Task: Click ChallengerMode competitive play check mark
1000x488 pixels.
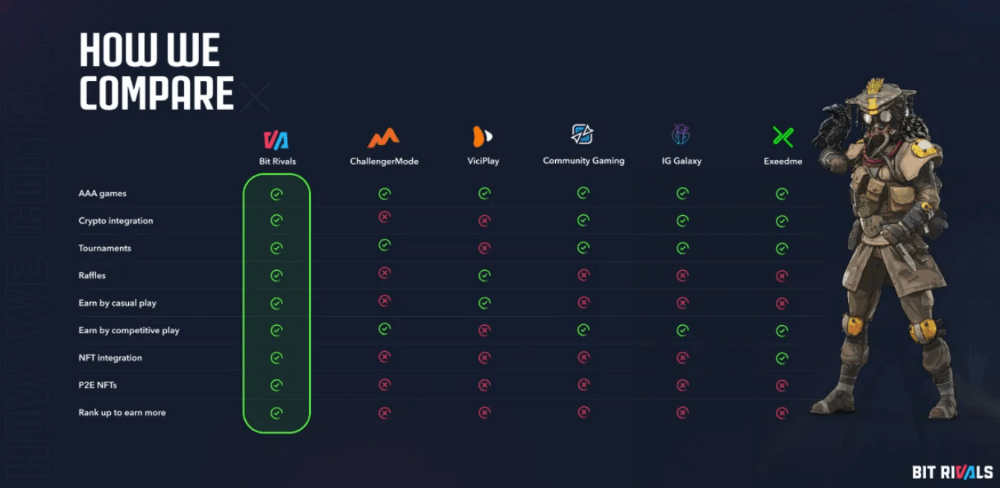Action: click(384, 328)
